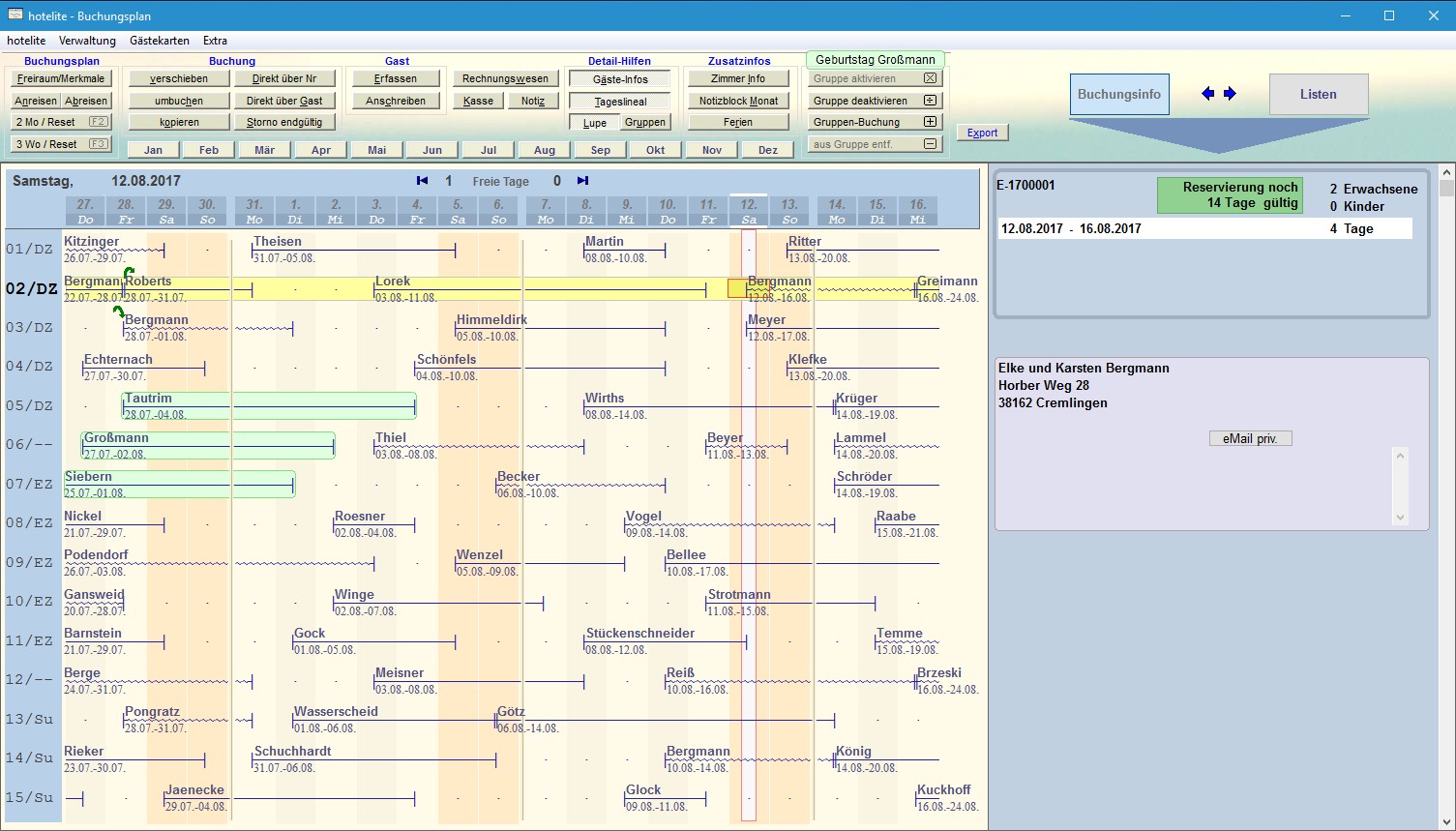Click the green reservation validity status box

(x=1230, y=194)
